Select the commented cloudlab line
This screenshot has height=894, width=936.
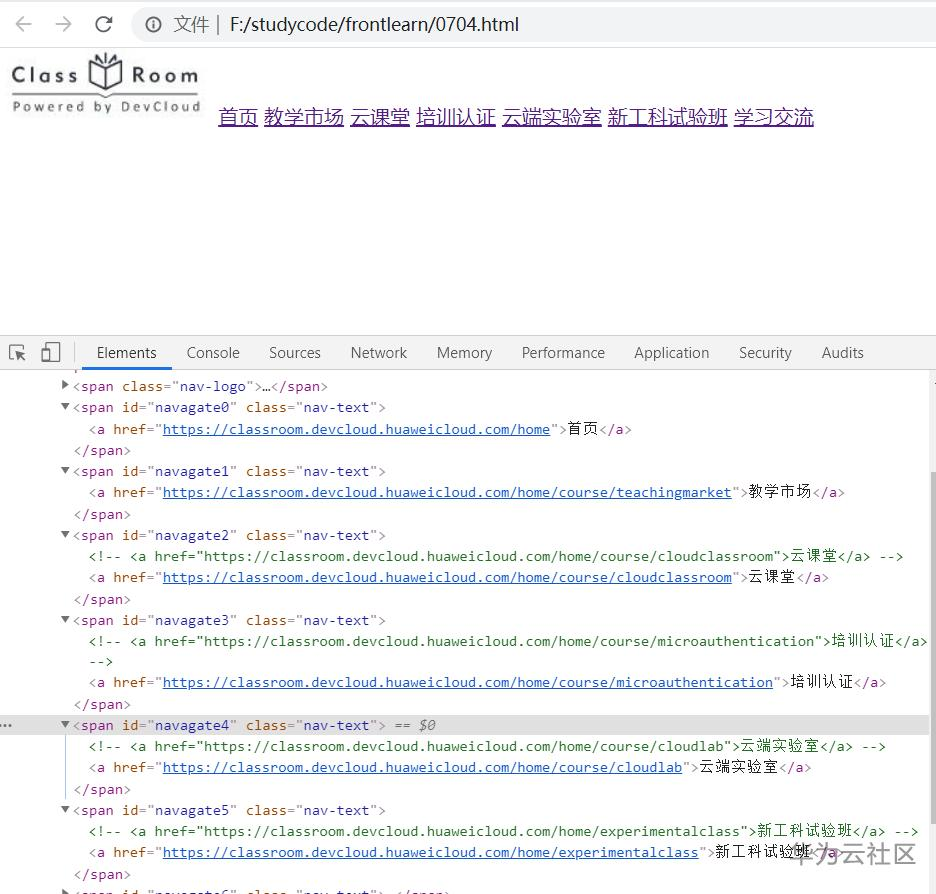pos(487,747)
